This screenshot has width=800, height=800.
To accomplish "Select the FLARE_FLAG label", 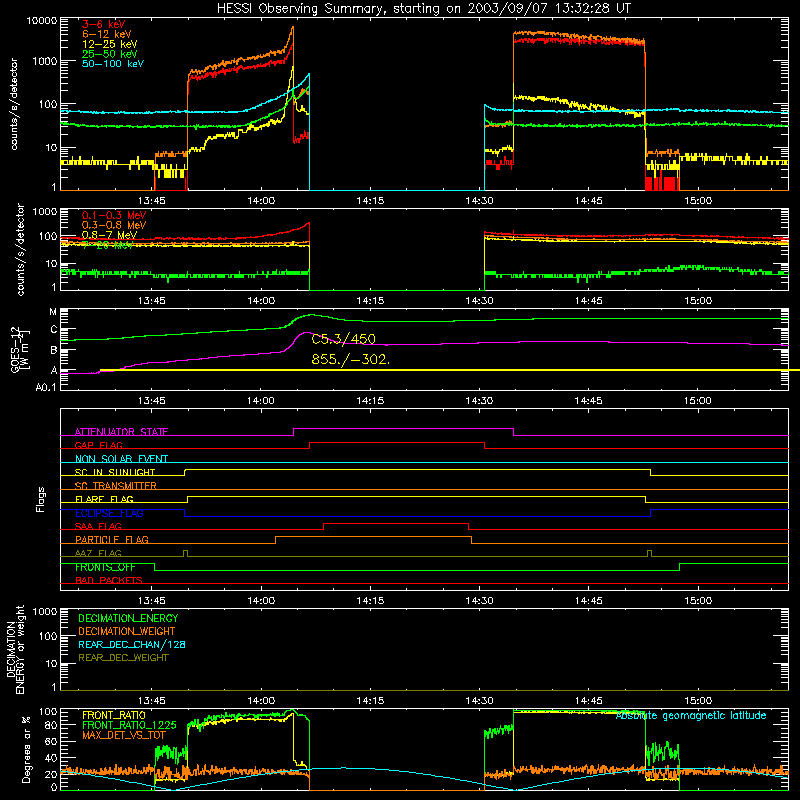I will pos(104,499).
